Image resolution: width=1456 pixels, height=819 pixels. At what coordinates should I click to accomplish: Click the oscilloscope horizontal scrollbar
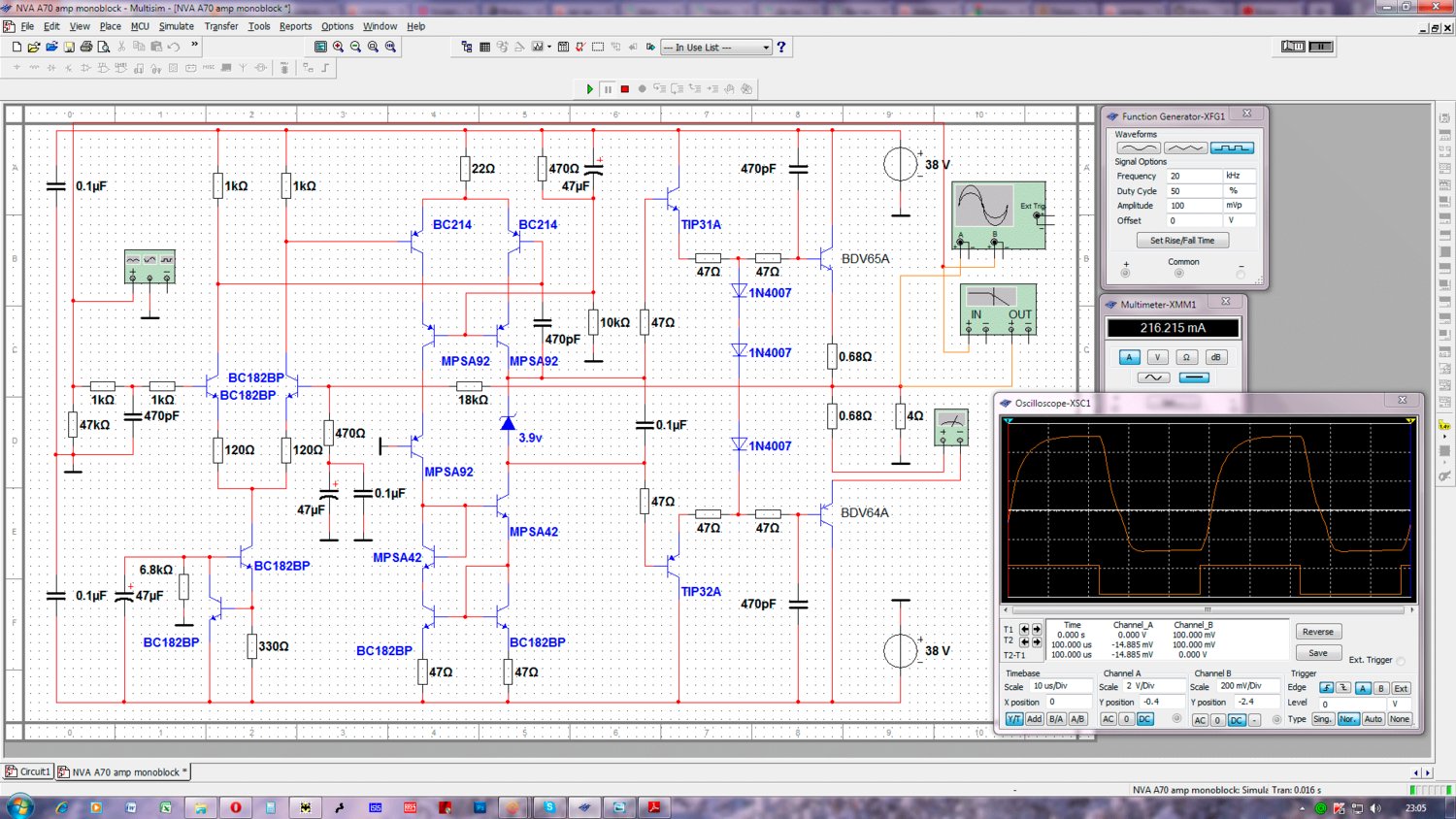coord(1208,610)
